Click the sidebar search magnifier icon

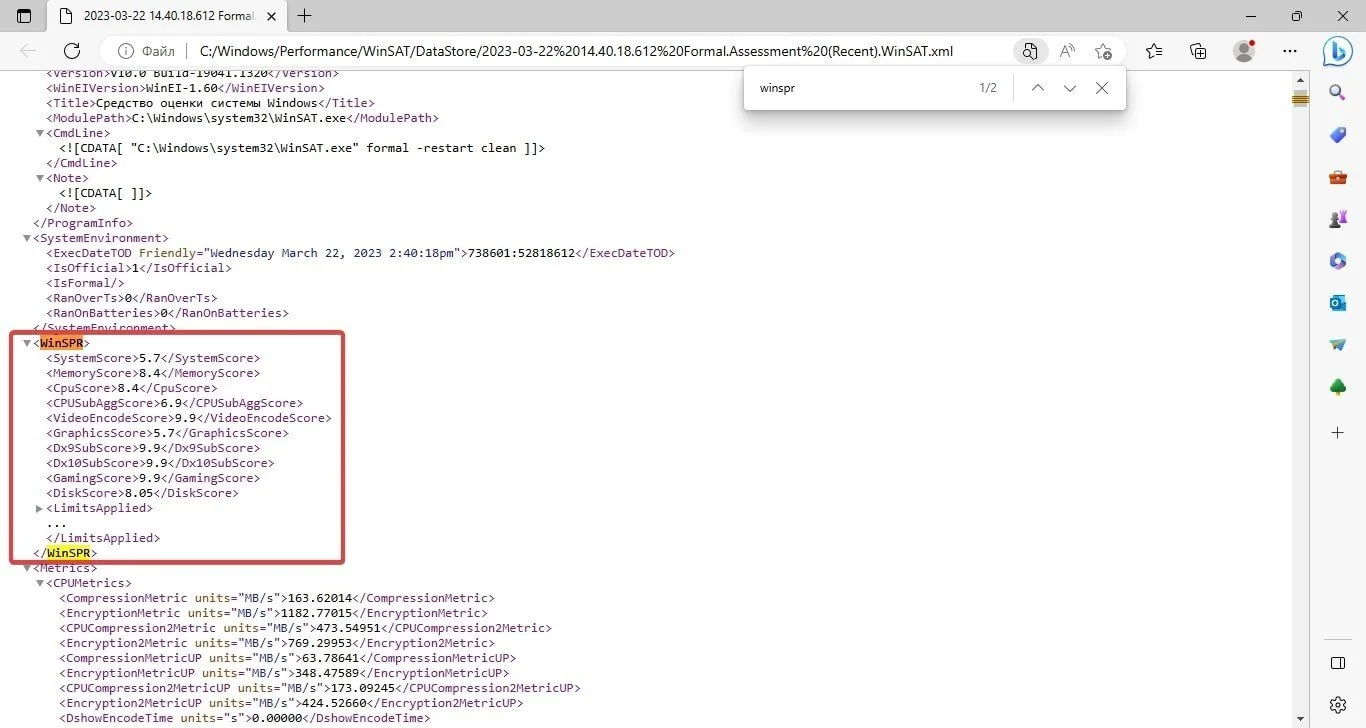click(x=1338, y=93)
